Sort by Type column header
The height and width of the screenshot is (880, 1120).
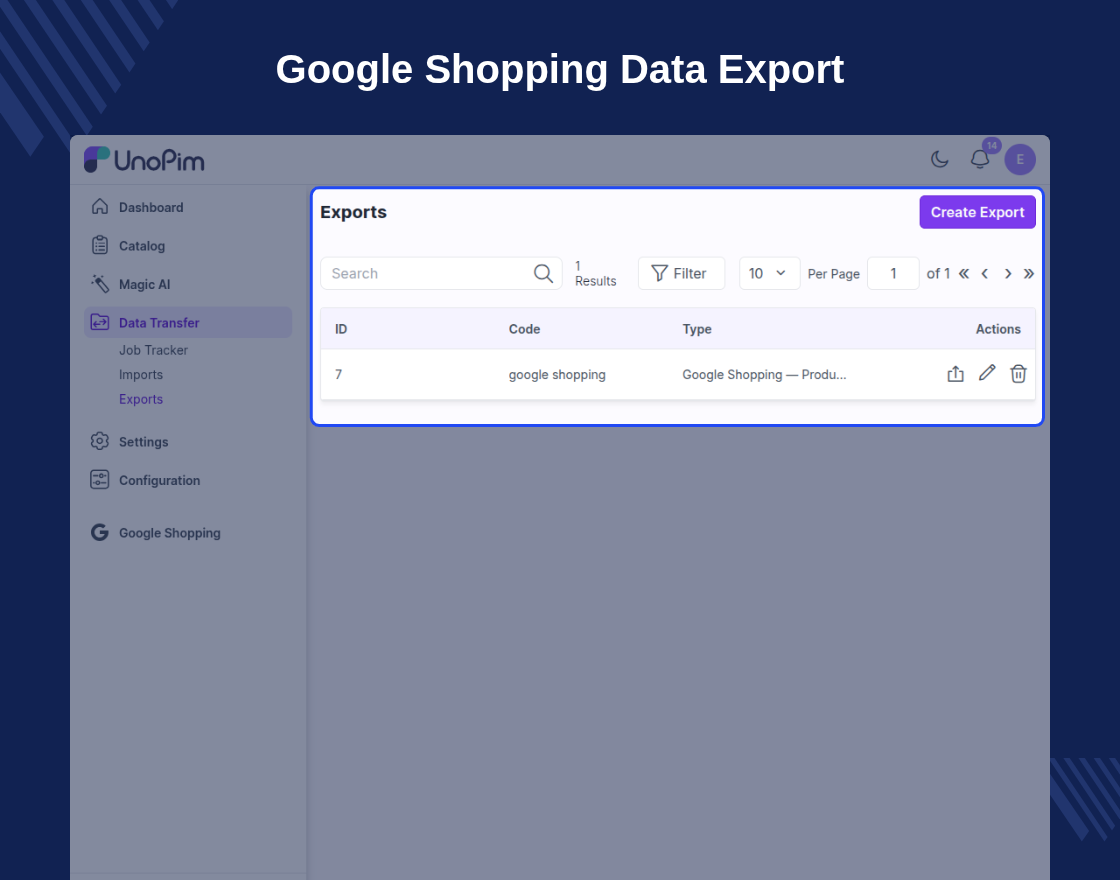pyautogui.click(x=696, y=329)
